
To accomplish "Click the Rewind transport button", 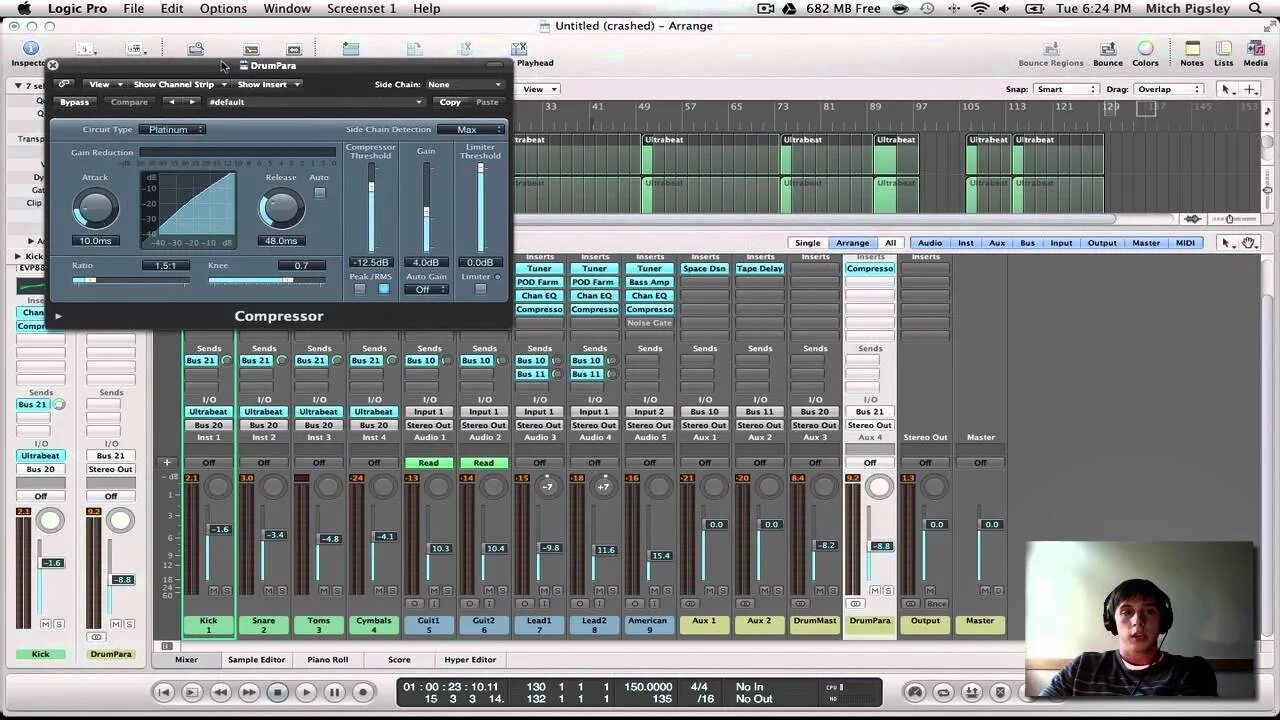I will point(220,692).
